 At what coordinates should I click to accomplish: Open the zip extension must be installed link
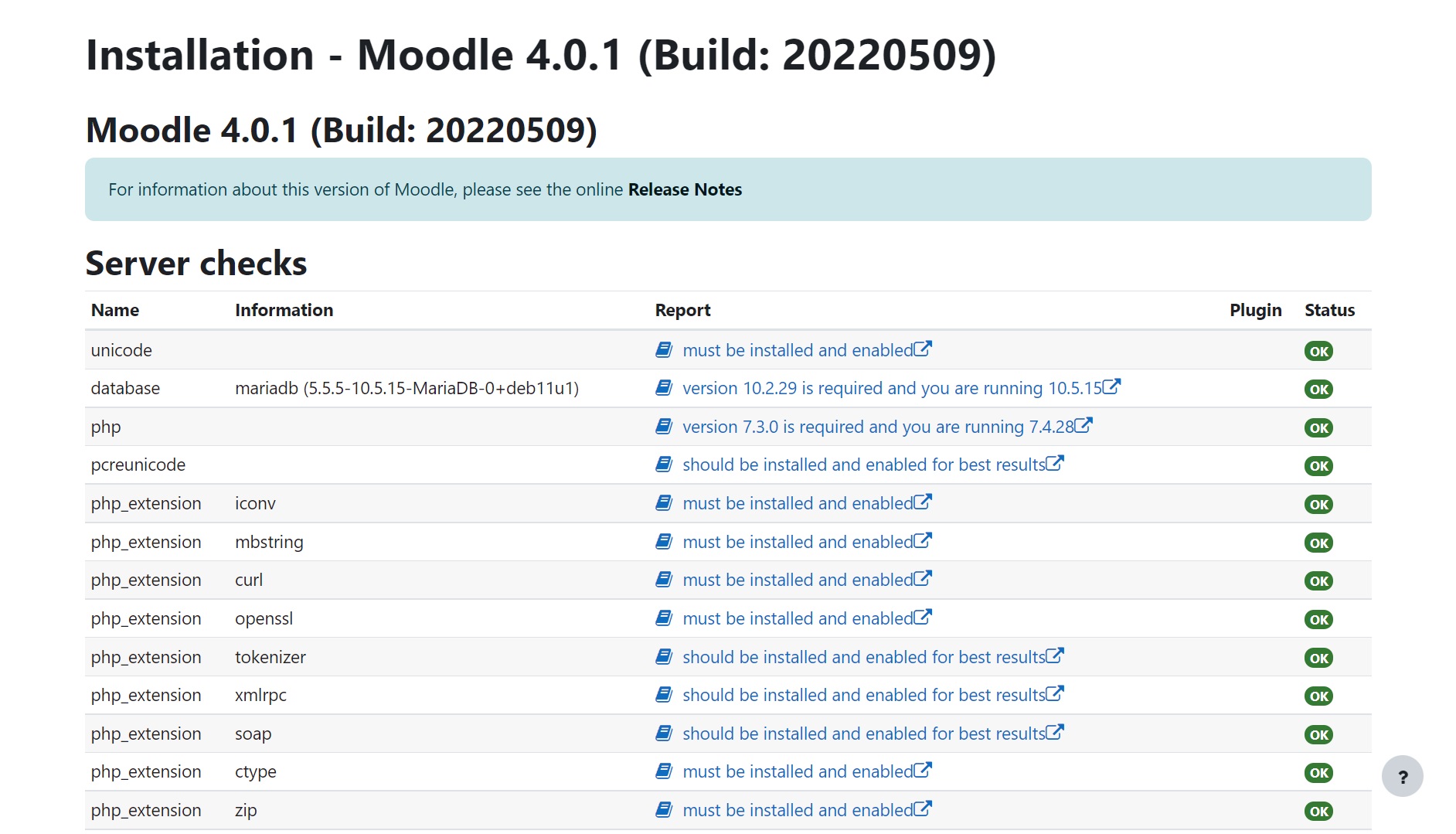798,811
